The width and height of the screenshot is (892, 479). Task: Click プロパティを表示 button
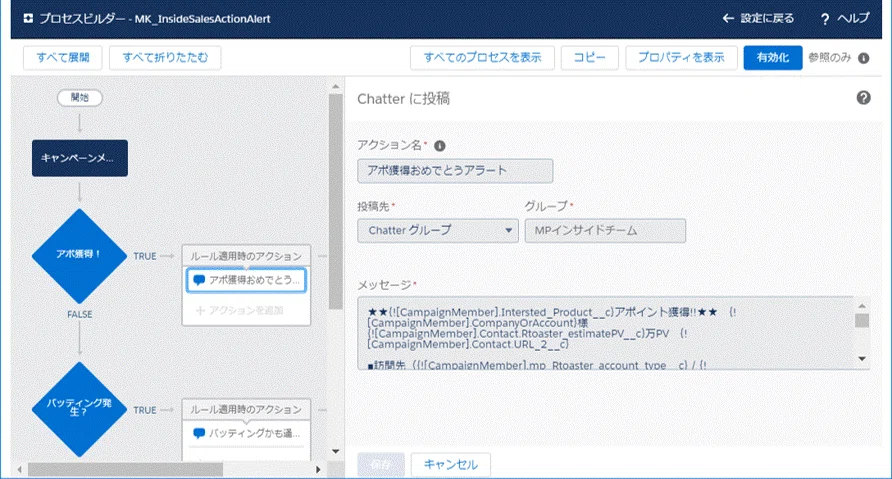click(x=681, y=57)
